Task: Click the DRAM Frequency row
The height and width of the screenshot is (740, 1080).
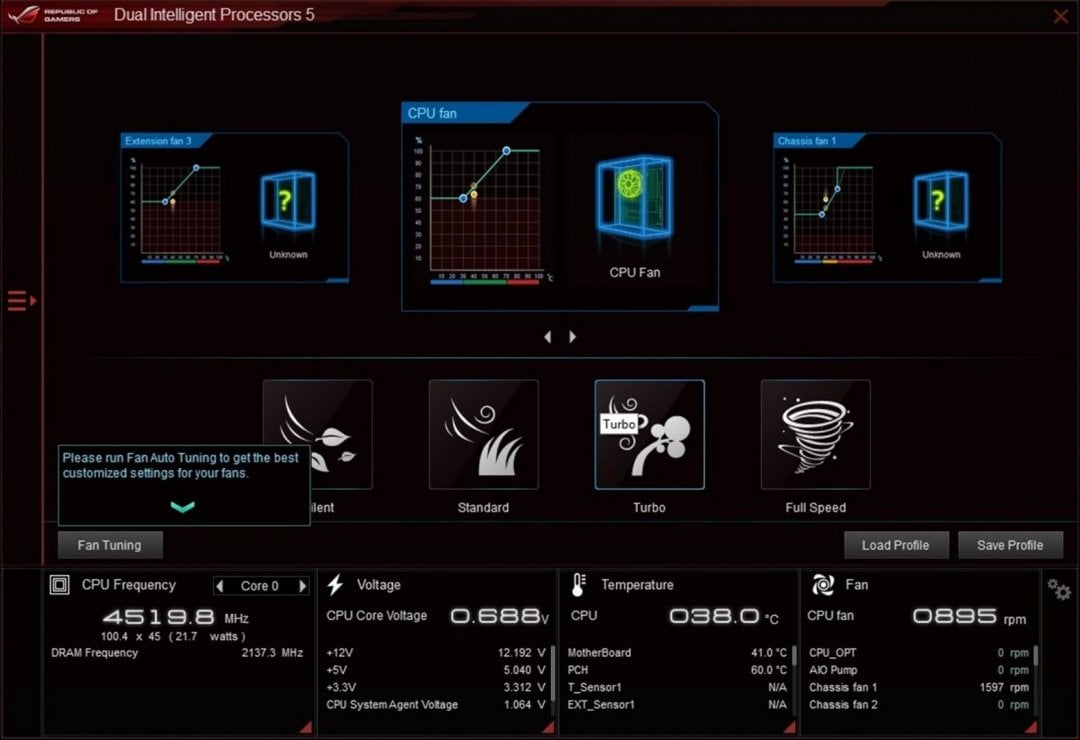Action: tap(177, 652)
